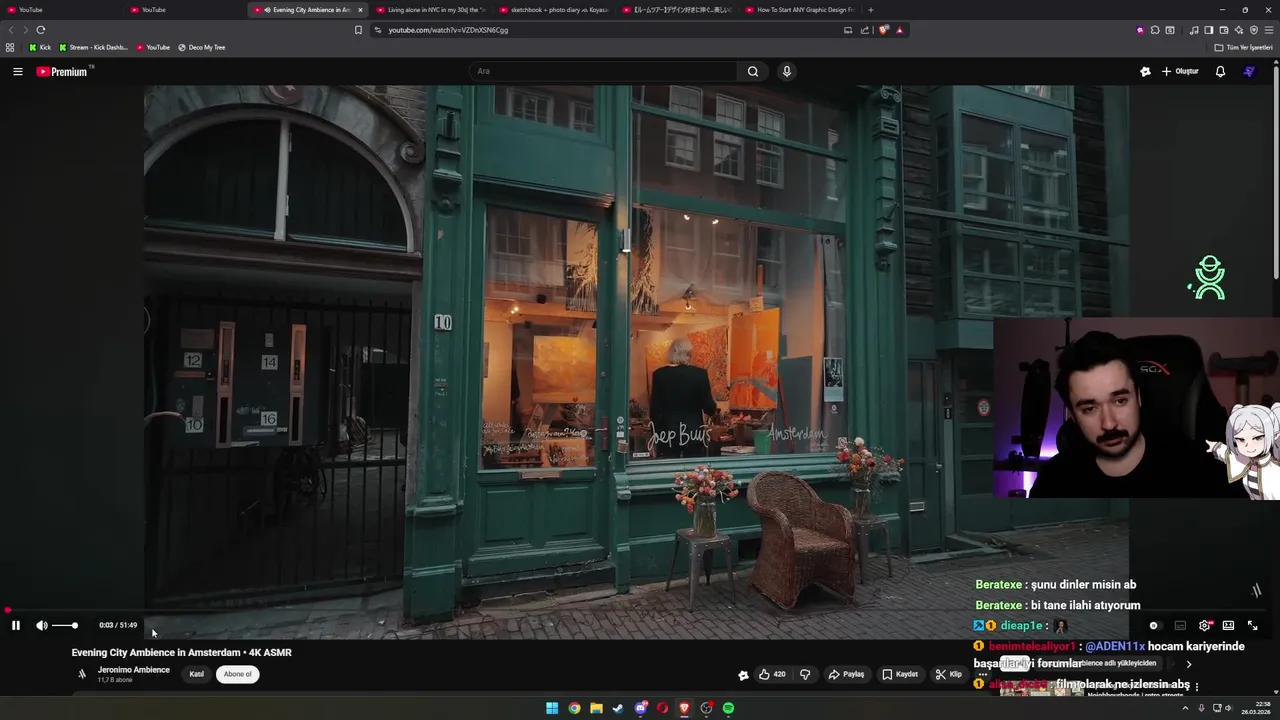Open the Jeronimo Ambience channel avatar
The image size is (1280, 720).
pyautogui.click(x=82, y=674)
